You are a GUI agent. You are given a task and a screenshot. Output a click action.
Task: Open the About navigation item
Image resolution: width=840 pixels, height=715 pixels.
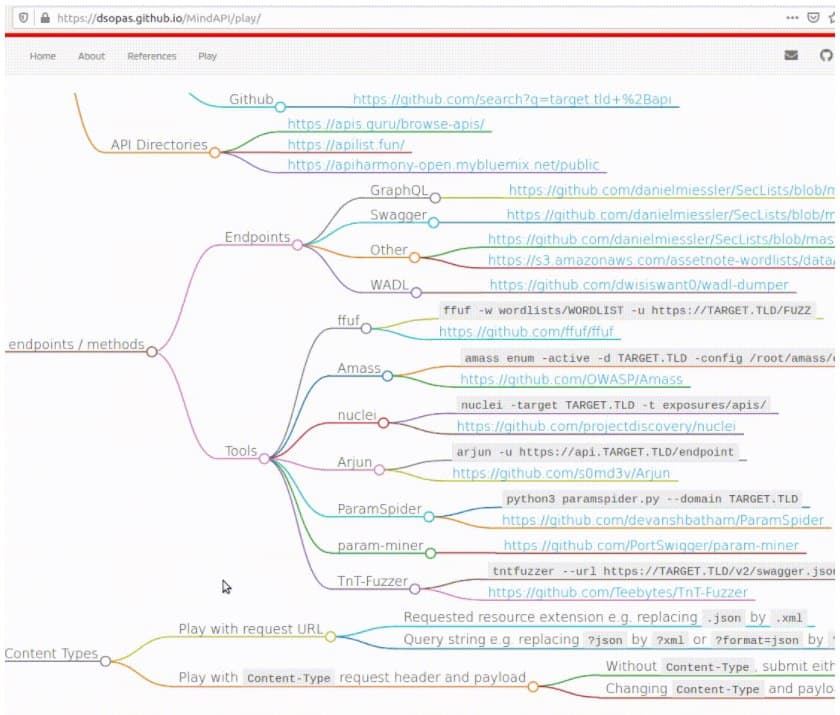(92, 56)
